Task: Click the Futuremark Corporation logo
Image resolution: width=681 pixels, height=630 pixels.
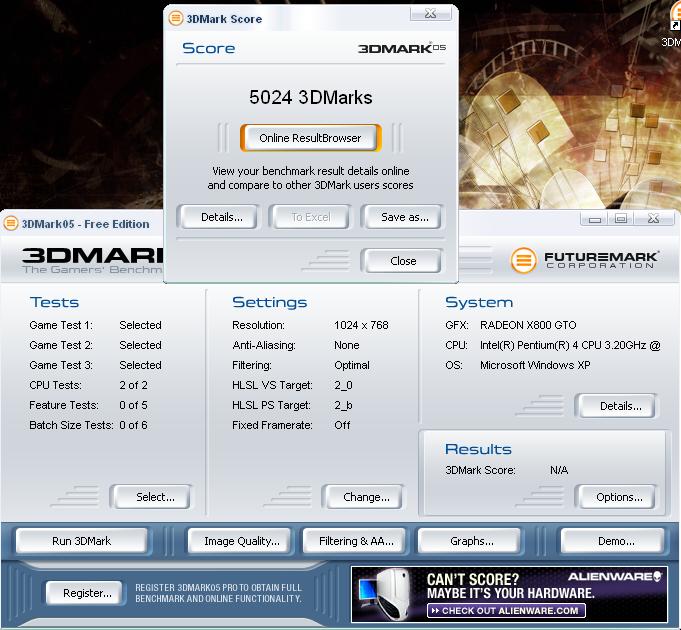Action: point(584,260)
